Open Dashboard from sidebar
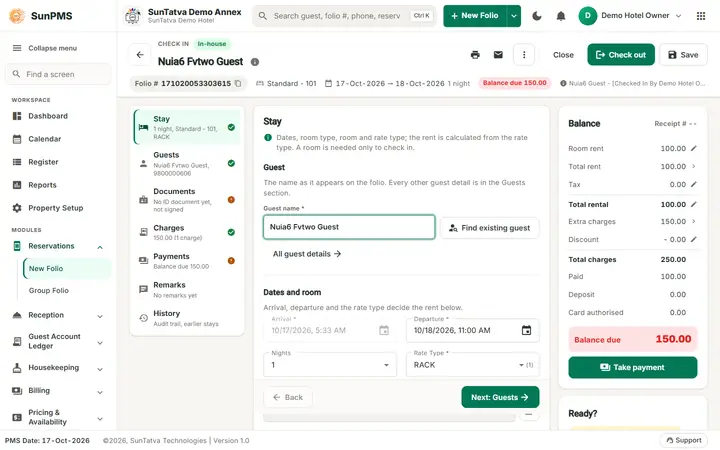The width and height of the screenshot is (720, 450). (59, 116)
